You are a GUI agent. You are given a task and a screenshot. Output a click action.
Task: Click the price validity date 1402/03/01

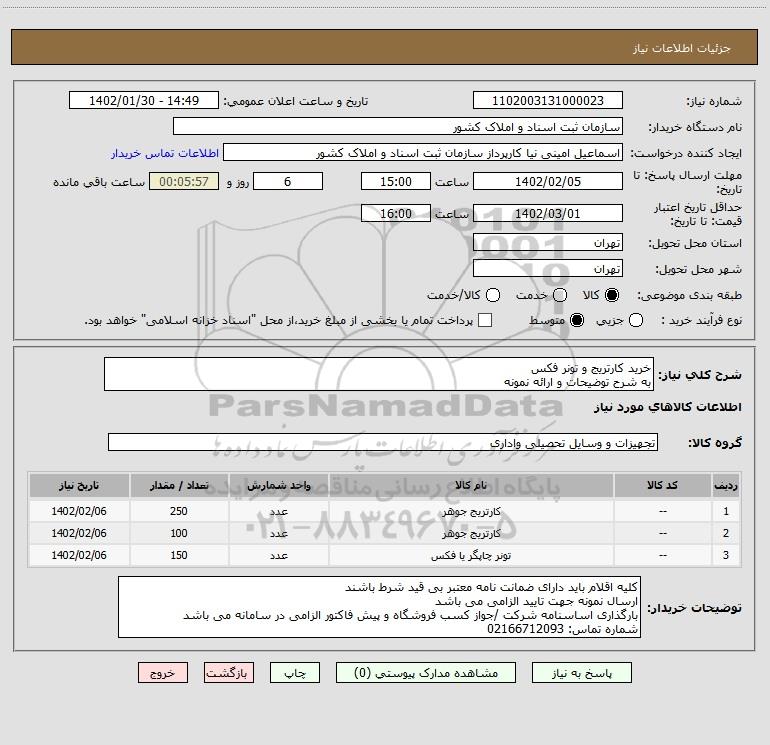[548, 213]
